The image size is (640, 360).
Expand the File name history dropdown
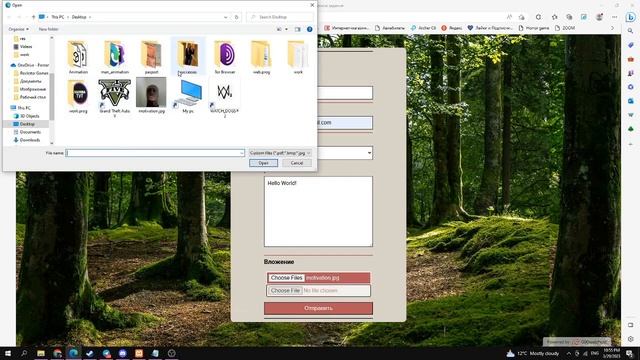tap(242, 153)
